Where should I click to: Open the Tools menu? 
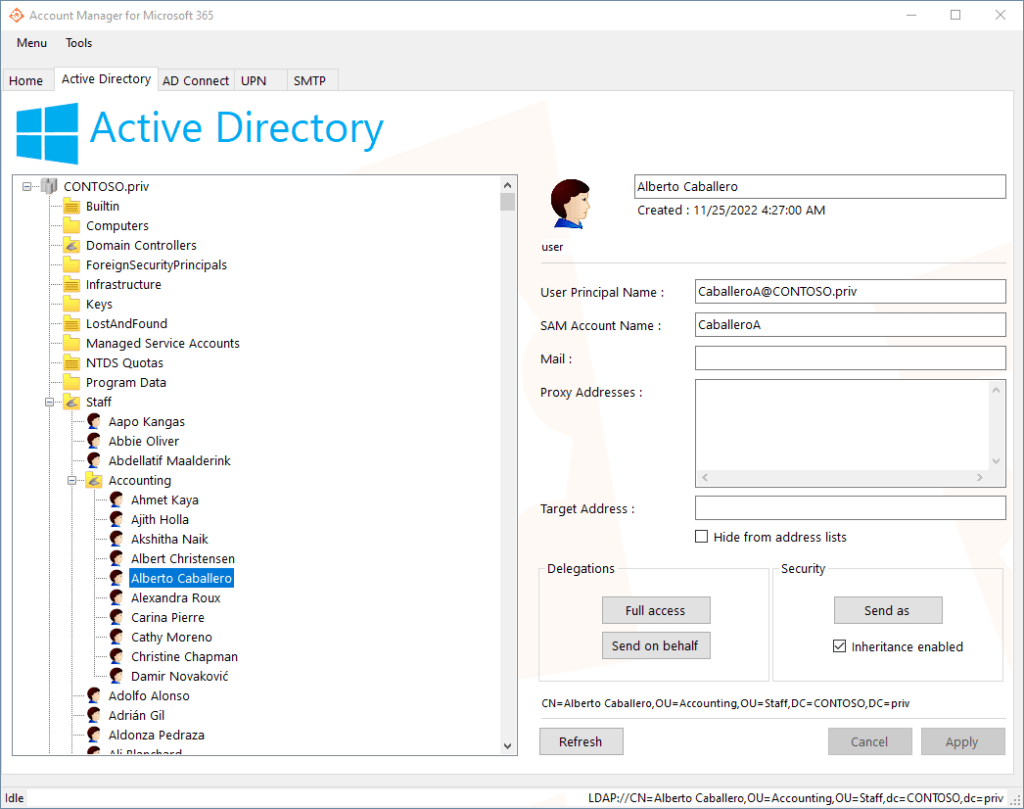[x=78, y=43]
